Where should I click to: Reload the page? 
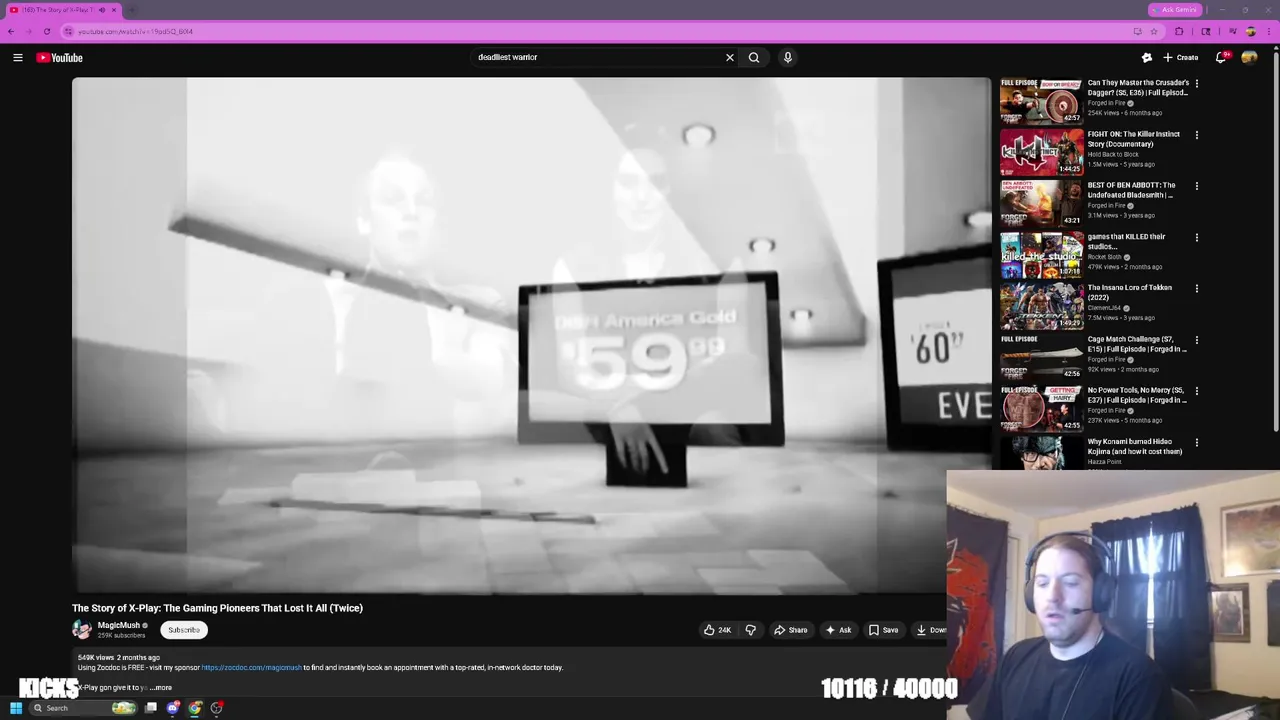pyautogui.click(x=46, y=31)
